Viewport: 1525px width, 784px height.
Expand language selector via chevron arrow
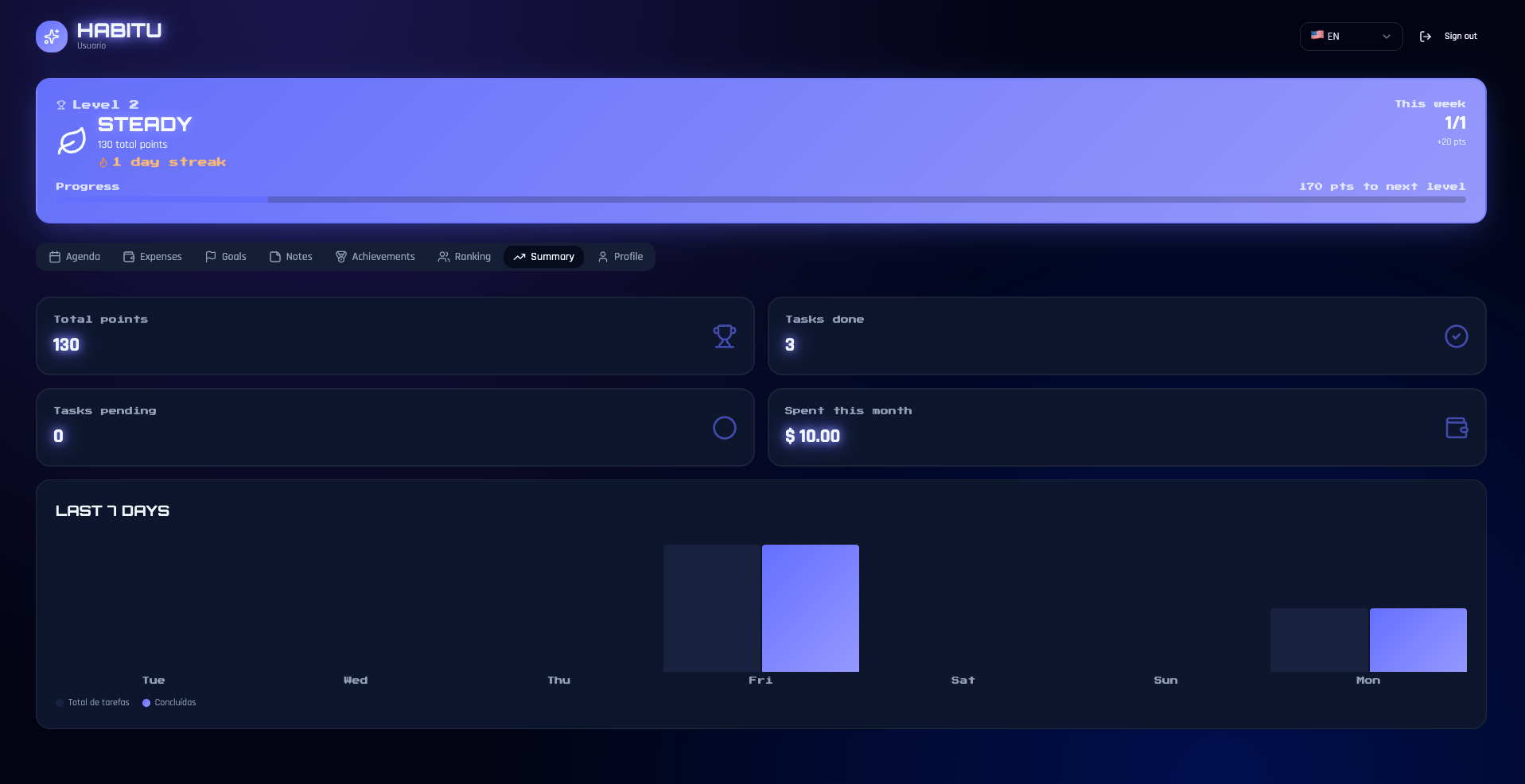point(1387,37)
